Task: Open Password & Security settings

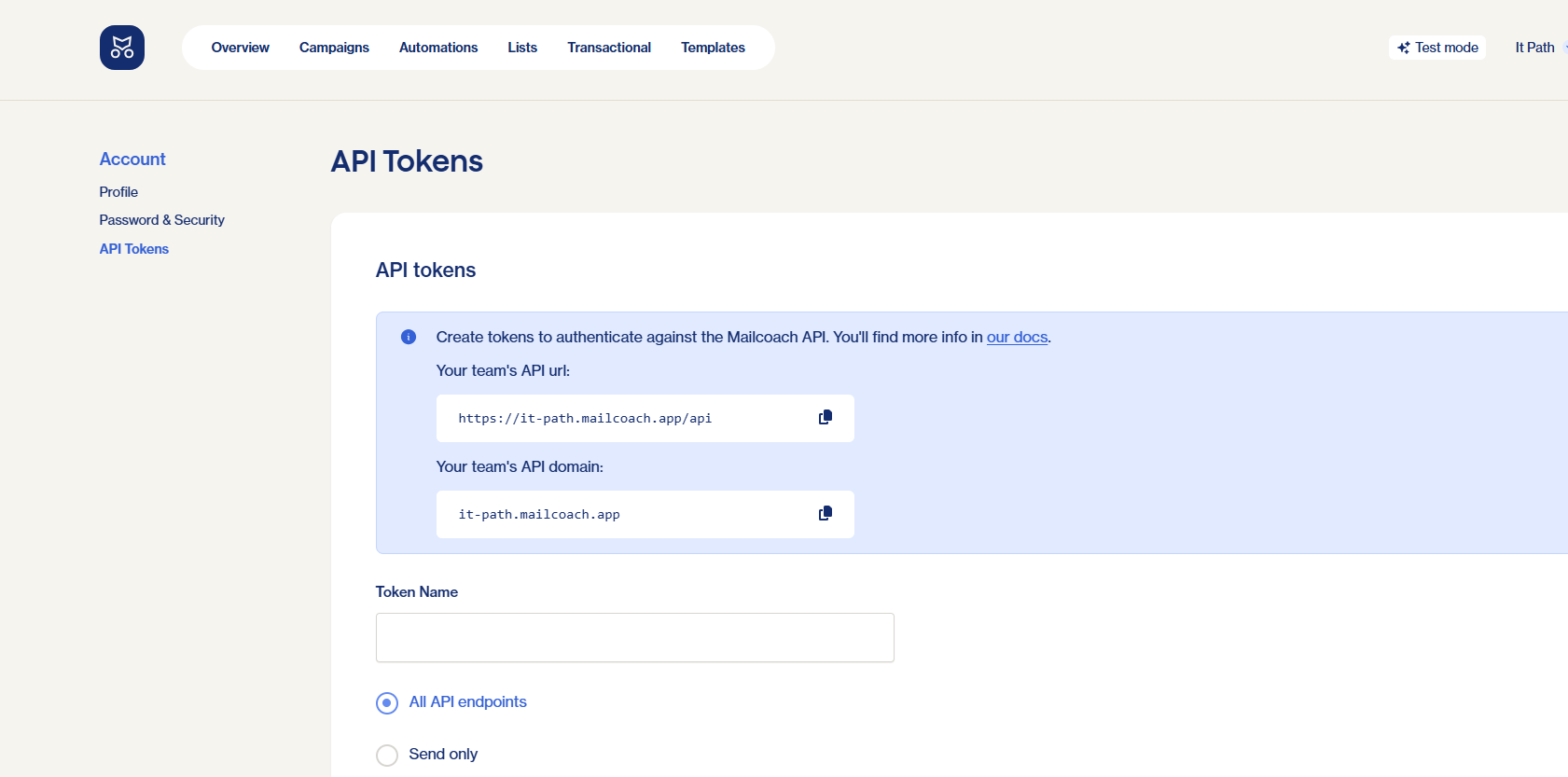Action: pyautogui.click(x=162, y=220)
